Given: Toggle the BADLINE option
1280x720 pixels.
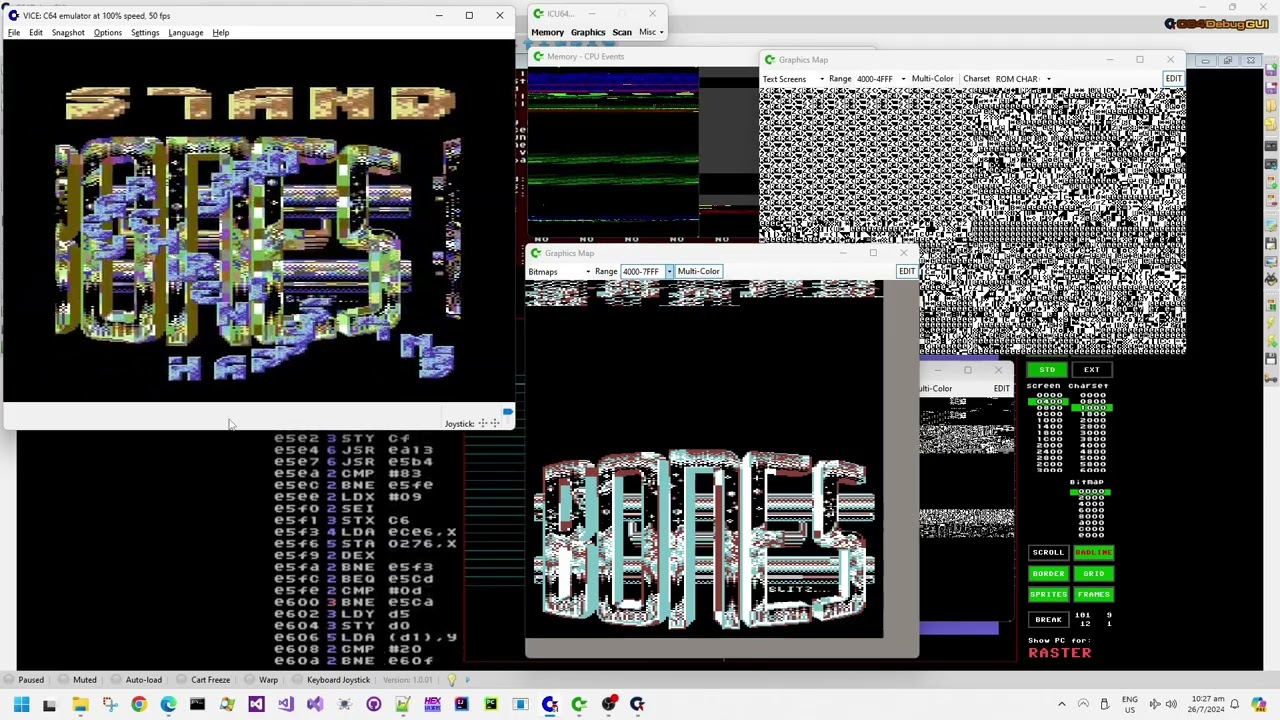Looking at the screenshot, I should [1093, 553].
